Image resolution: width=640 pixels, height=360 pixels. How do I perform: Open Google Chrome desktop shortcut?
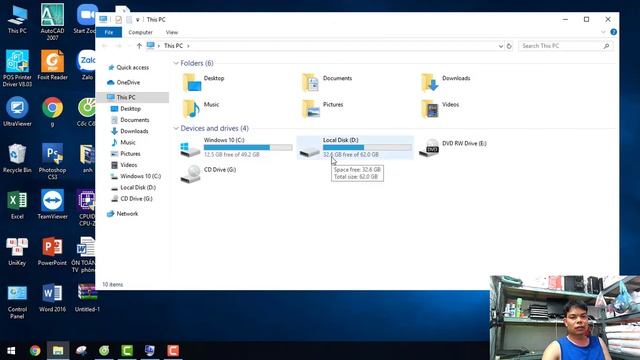tap(52, 111)
